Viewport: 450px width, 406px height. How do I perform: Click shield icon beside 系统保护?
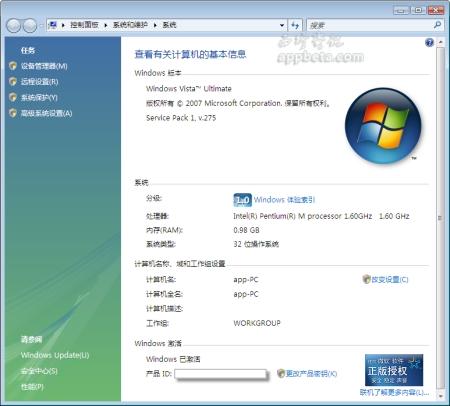pos(13,97)
